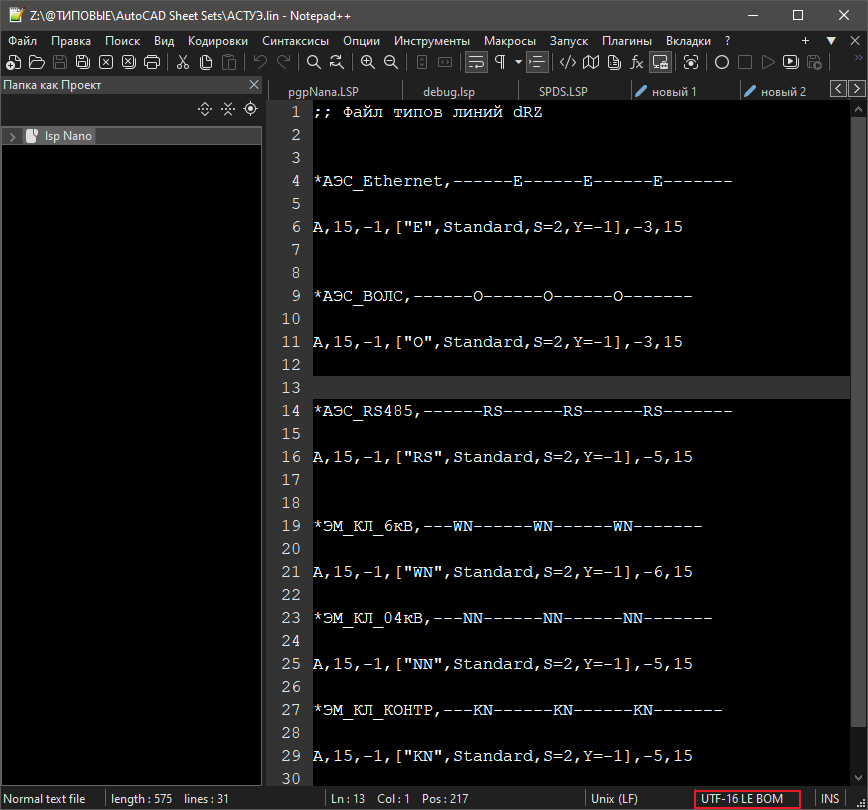Switch to the debug.lsp tab

449,91
